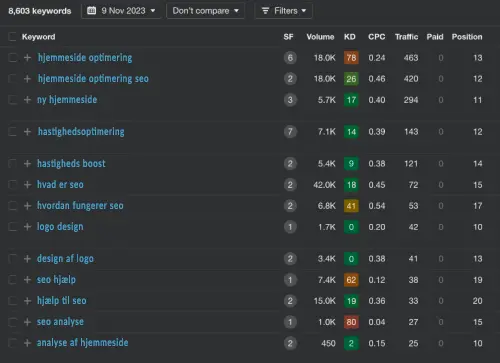The width and height of the screenshot is (500, 363).
Task: Open SF badge 3 for ny hjemmeside
Action: pos(290,100)
